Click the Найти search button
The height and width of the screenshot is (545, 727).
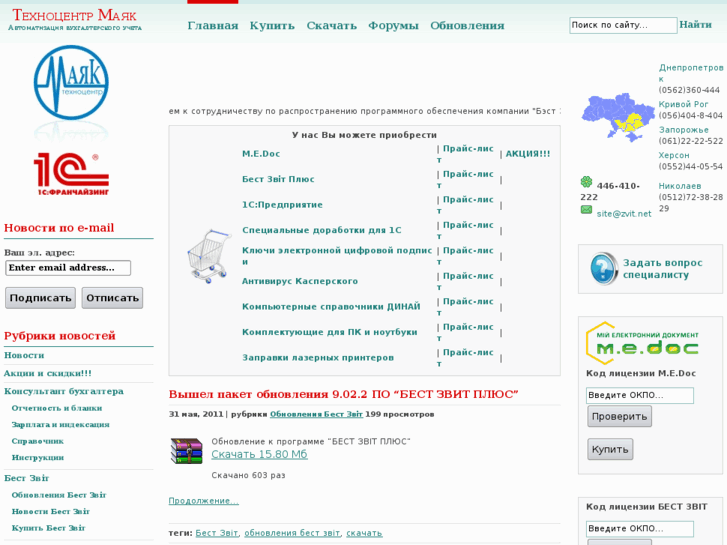[x=695, y=25]
